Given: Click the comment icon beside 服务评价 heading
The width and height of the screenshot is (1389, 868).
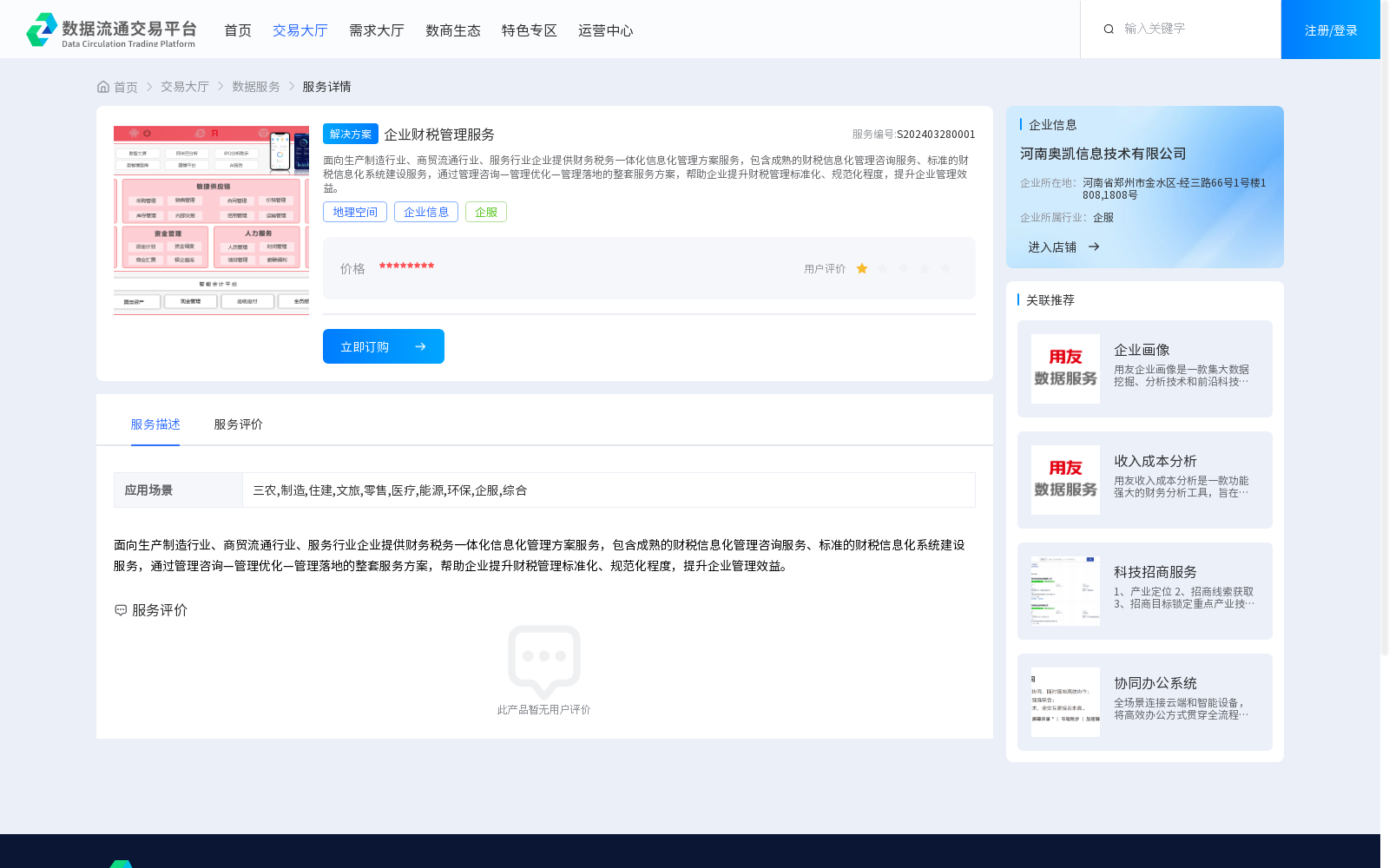Looking at the screenshot, I should (121, 610).
